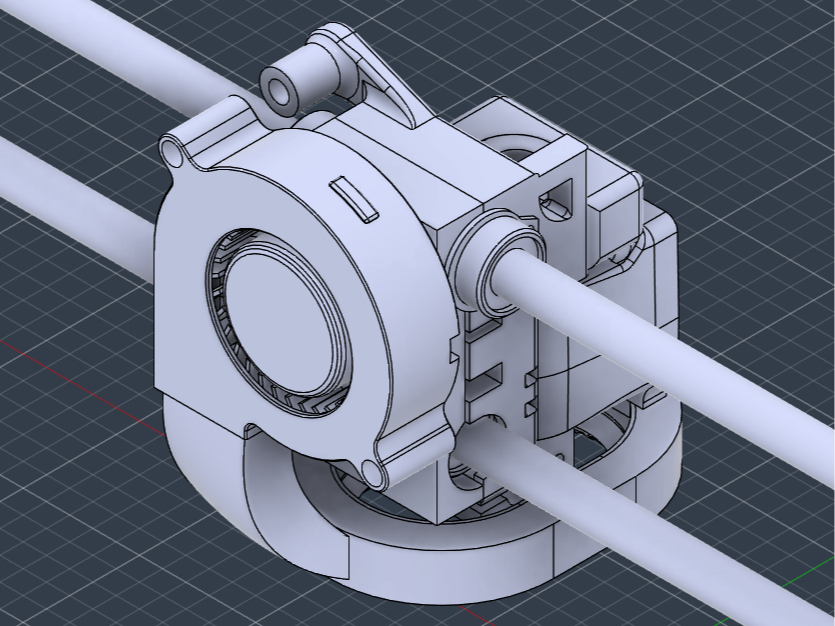Viewport: 835px width, 626px height.
Task: Pick the small rectangular slot on blower housing
Action: 354,200
